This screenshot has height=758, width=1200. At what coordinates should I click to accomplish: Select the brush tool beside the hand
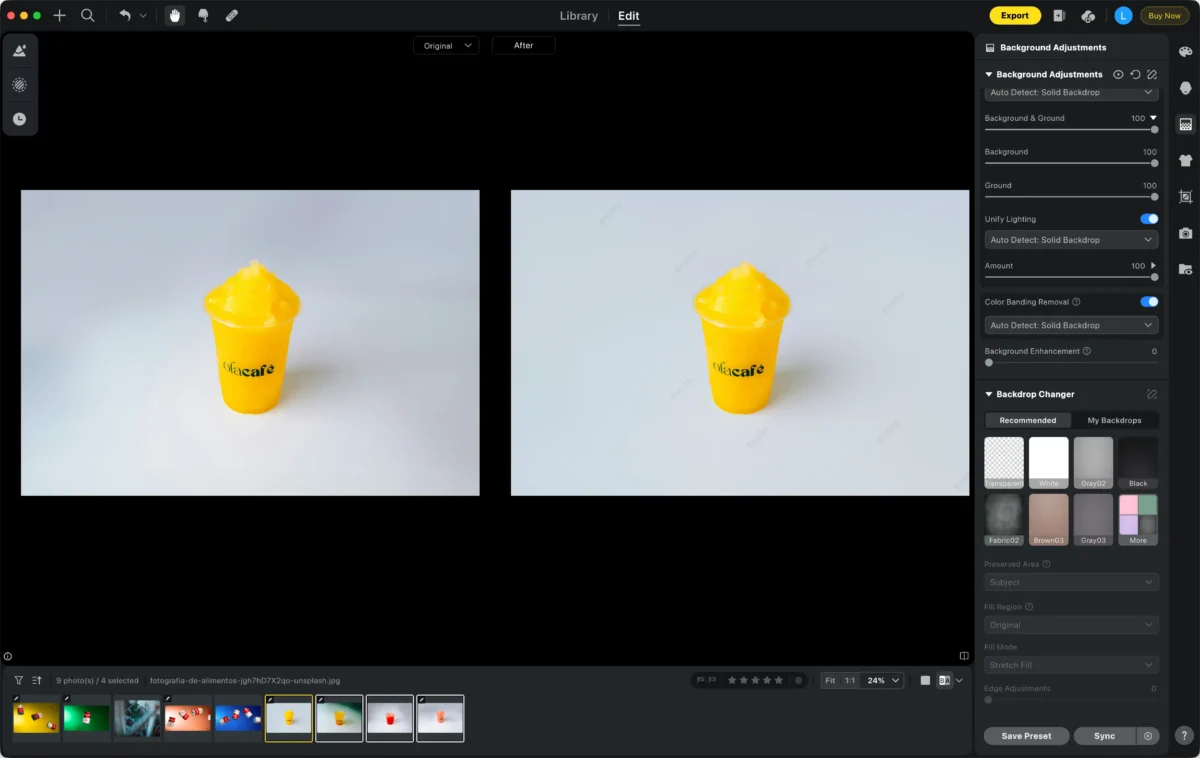203,15
